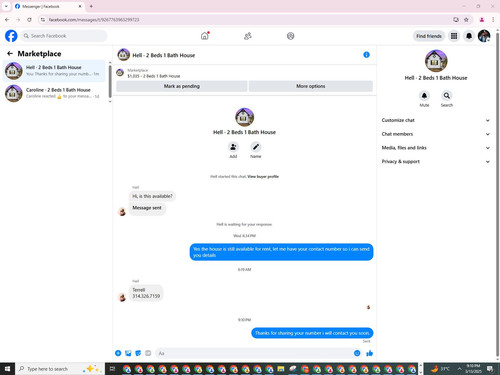Open the Groups icon in top navigation

290,36
